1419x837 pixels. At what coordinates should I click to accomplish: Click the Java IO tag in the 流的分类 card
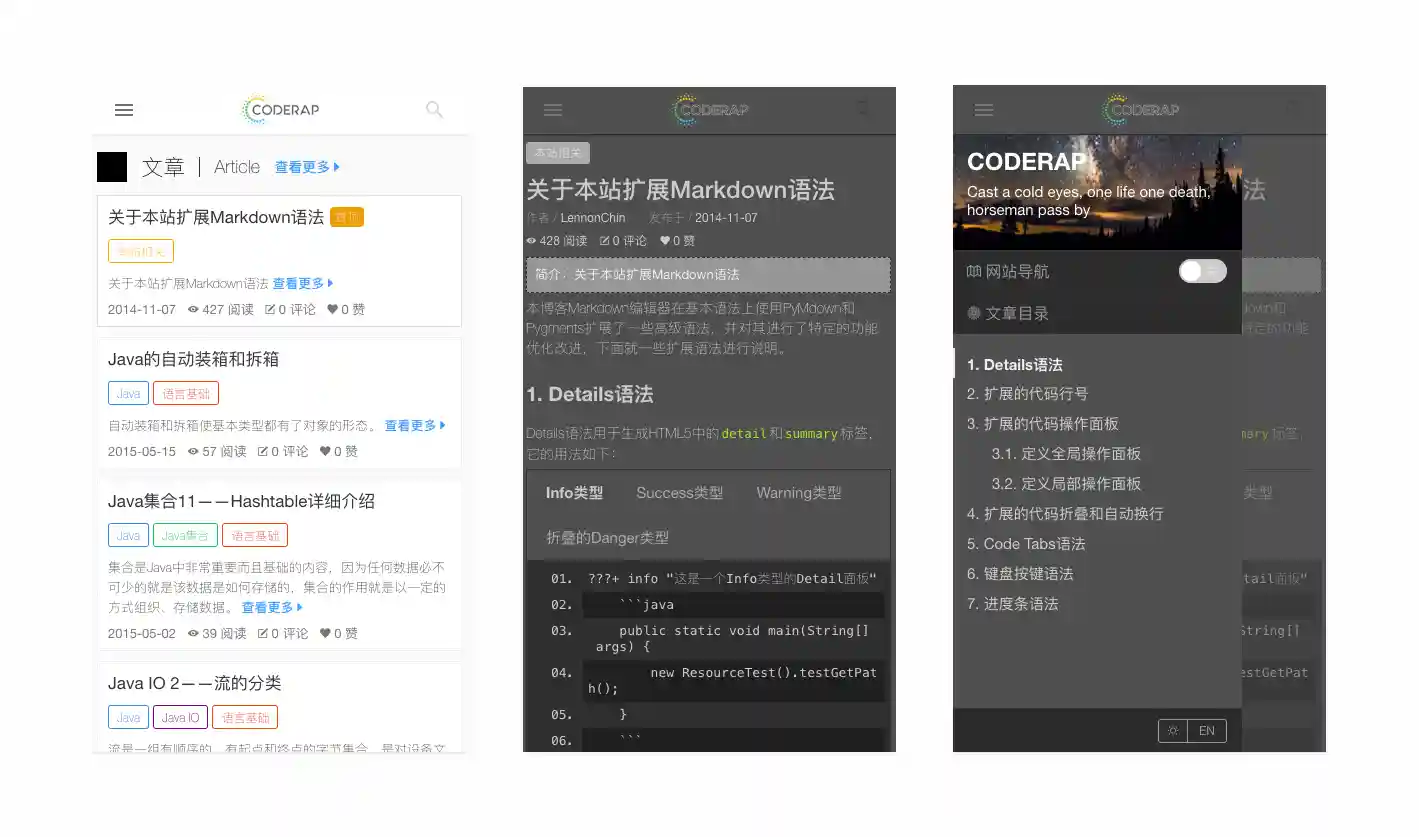pos(180,718)
